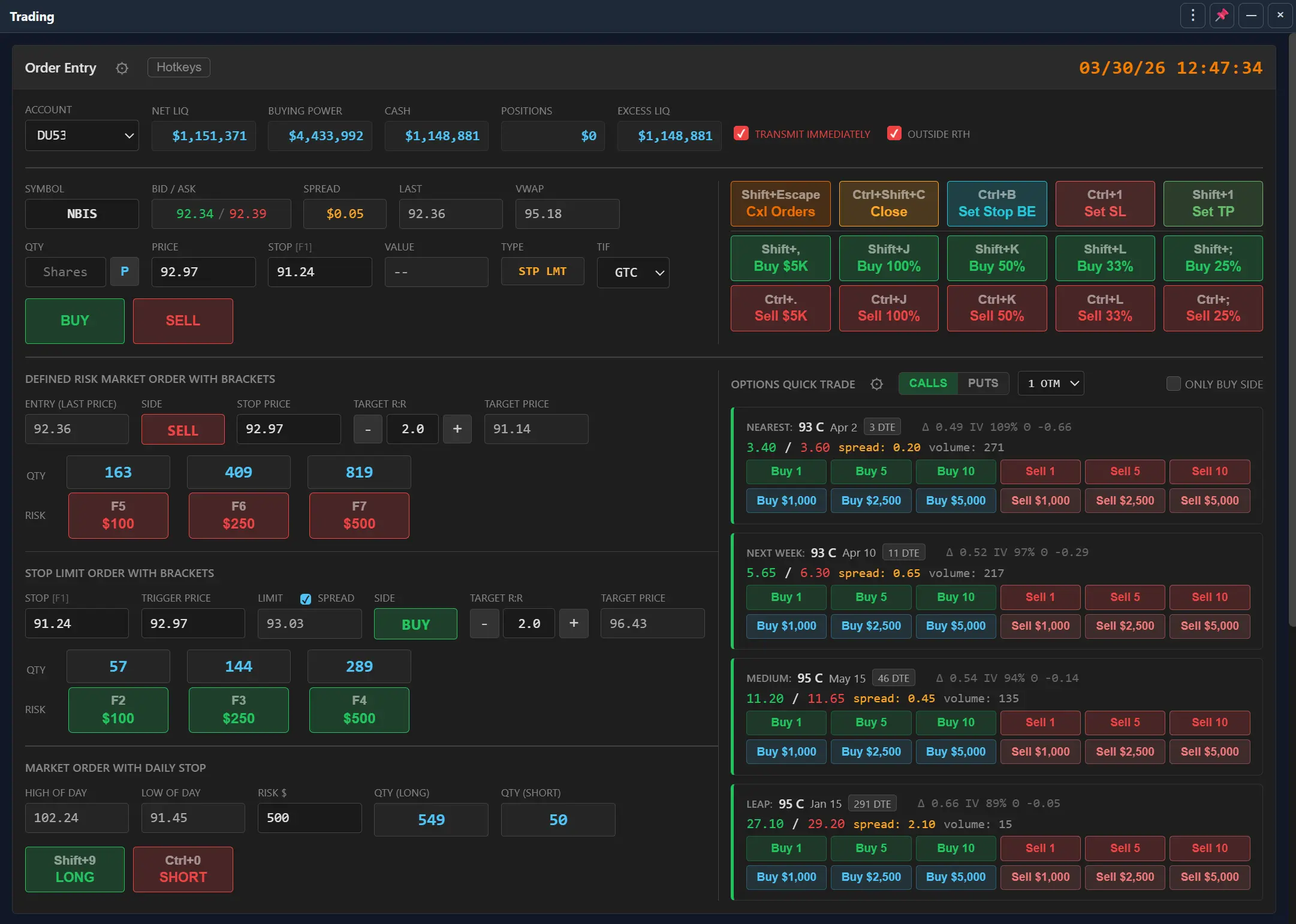Select the F7 $500 risk preset
The image size is (1296, 924).
pyautogui.click(x=358, y=515)
